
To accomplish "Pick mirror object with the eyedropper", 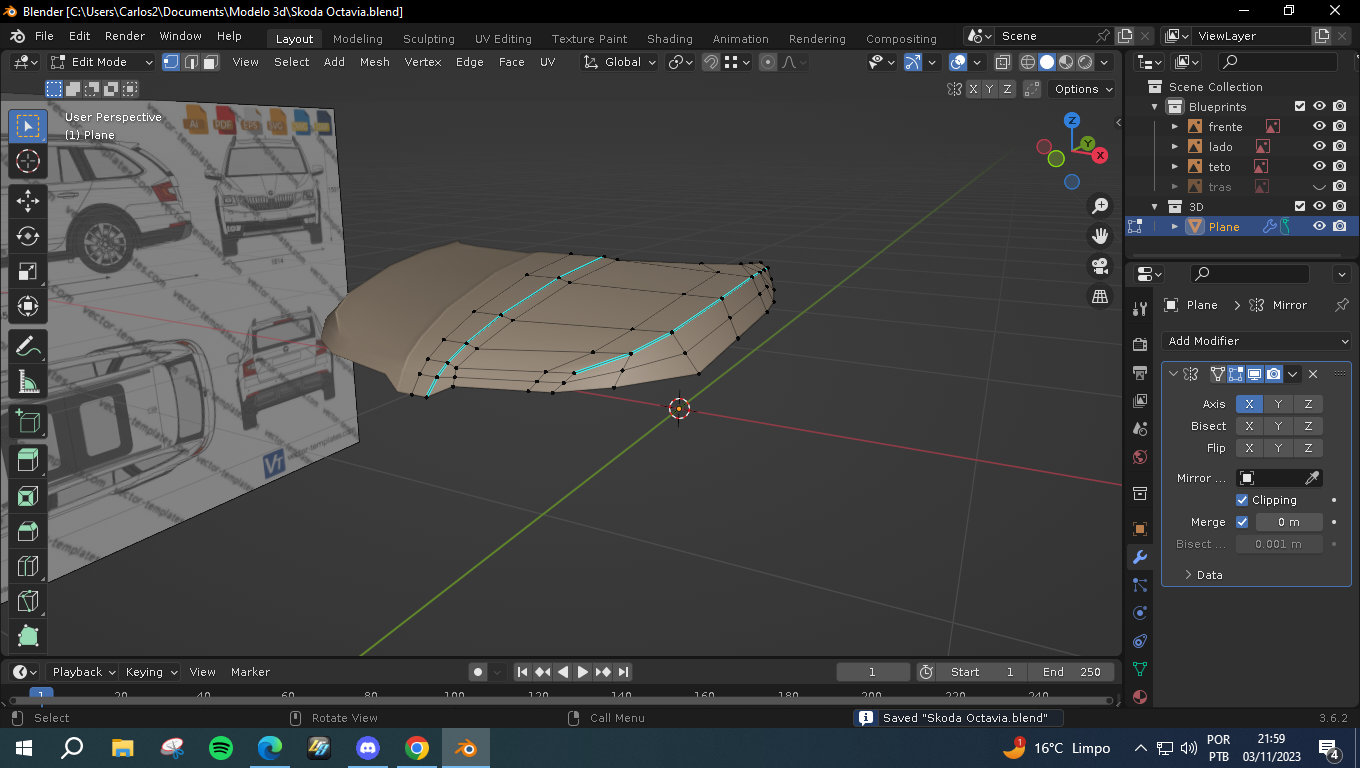I will pos(1312,478).
